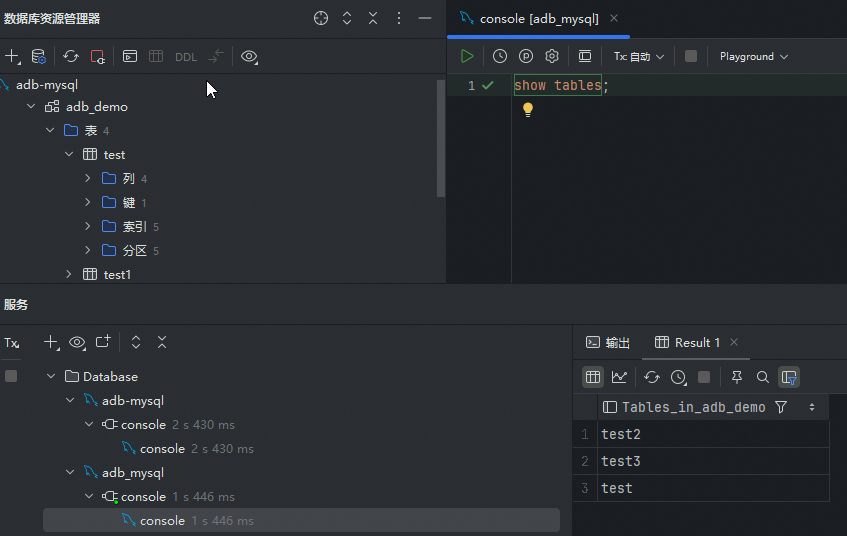Image resolution: width=847 pixels, height=536 pixels.
Task: Close the console [adb_mysql] tab
Action: [614, 18]
